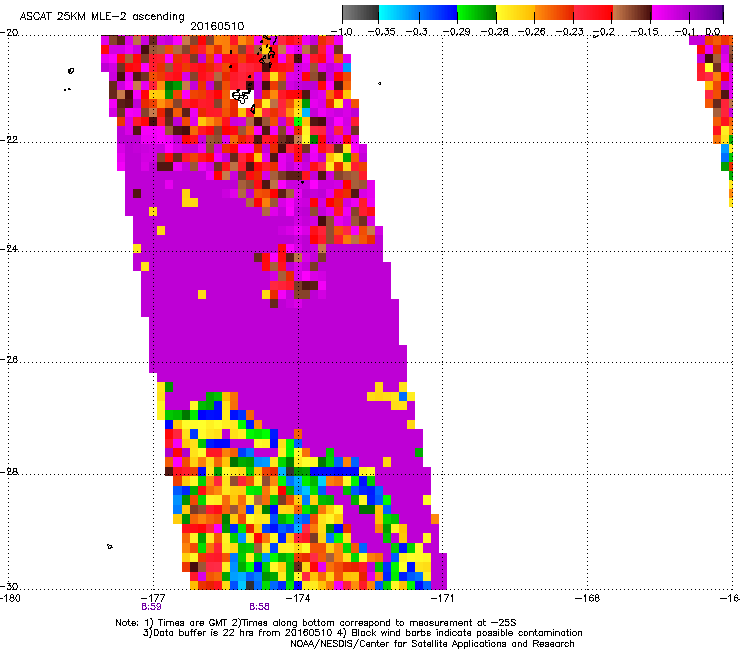
Task: Click the '-177' longitude axis label
Action: pos(153,598)
